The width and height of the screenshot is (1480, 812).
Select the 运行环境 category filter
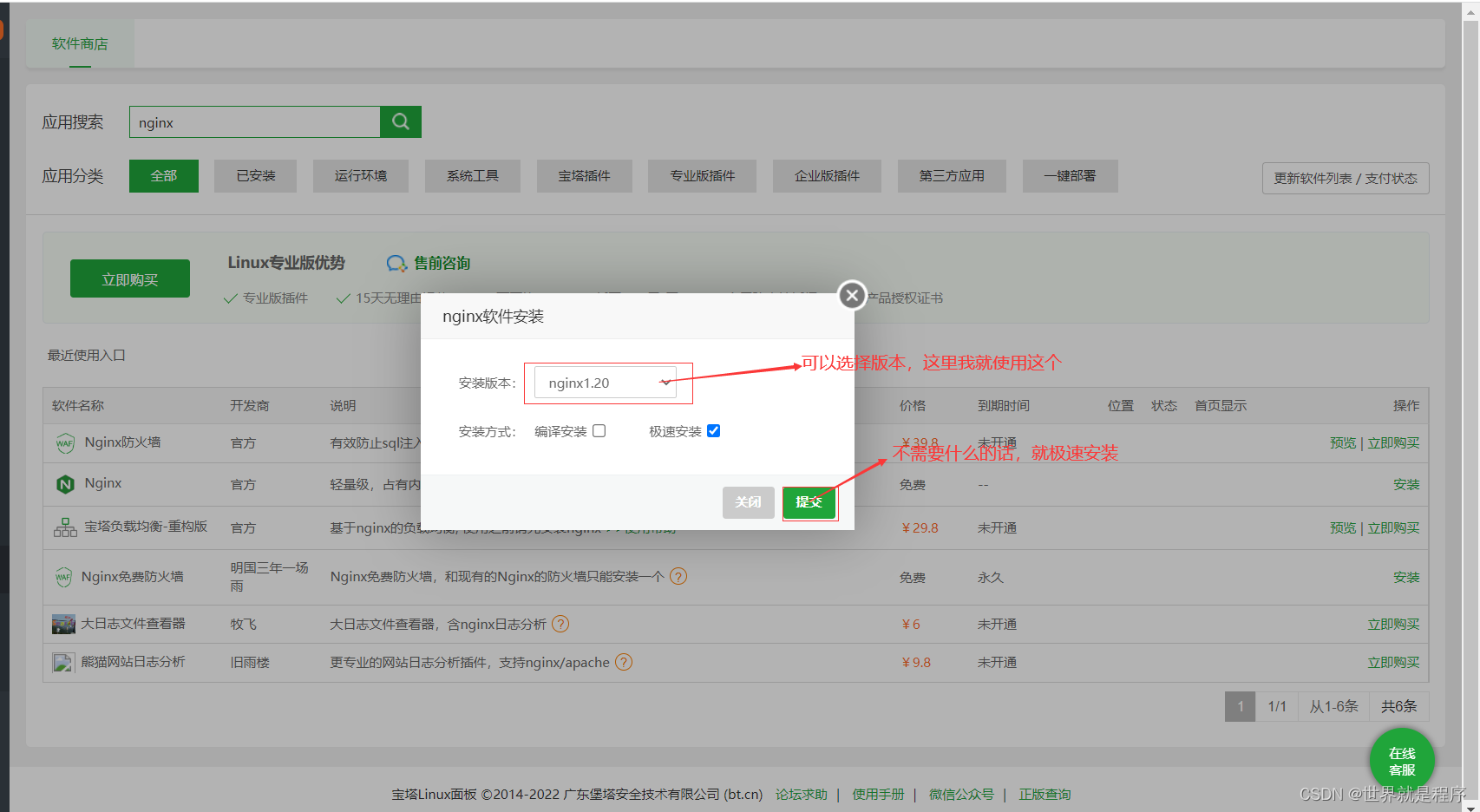361,175
